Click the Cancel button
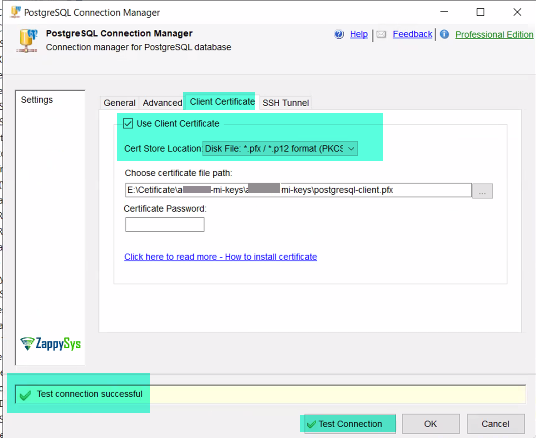This screenshot has width=536, height=438. click(496, 424)
